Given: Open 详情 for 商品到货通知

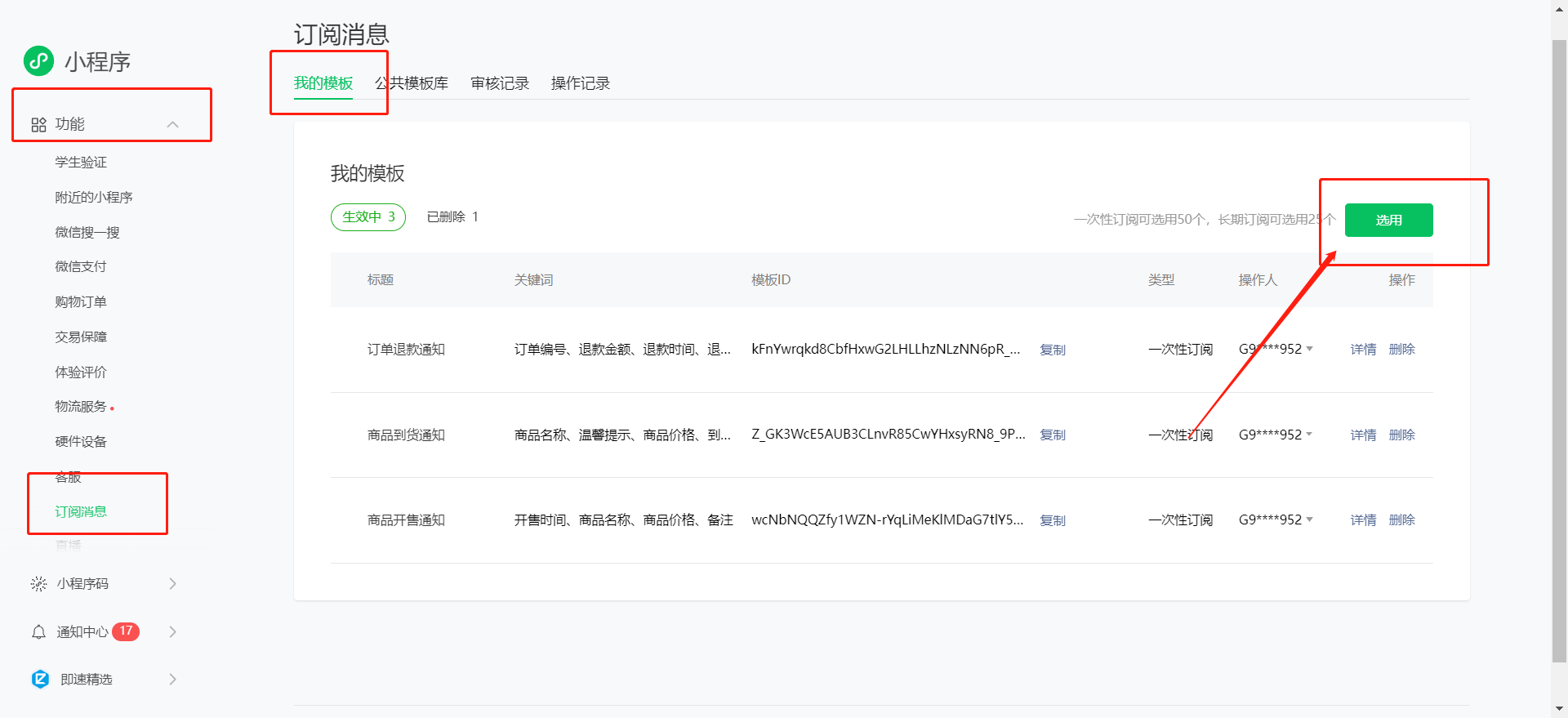Looking at the screenshot, I should [1363, 435].
